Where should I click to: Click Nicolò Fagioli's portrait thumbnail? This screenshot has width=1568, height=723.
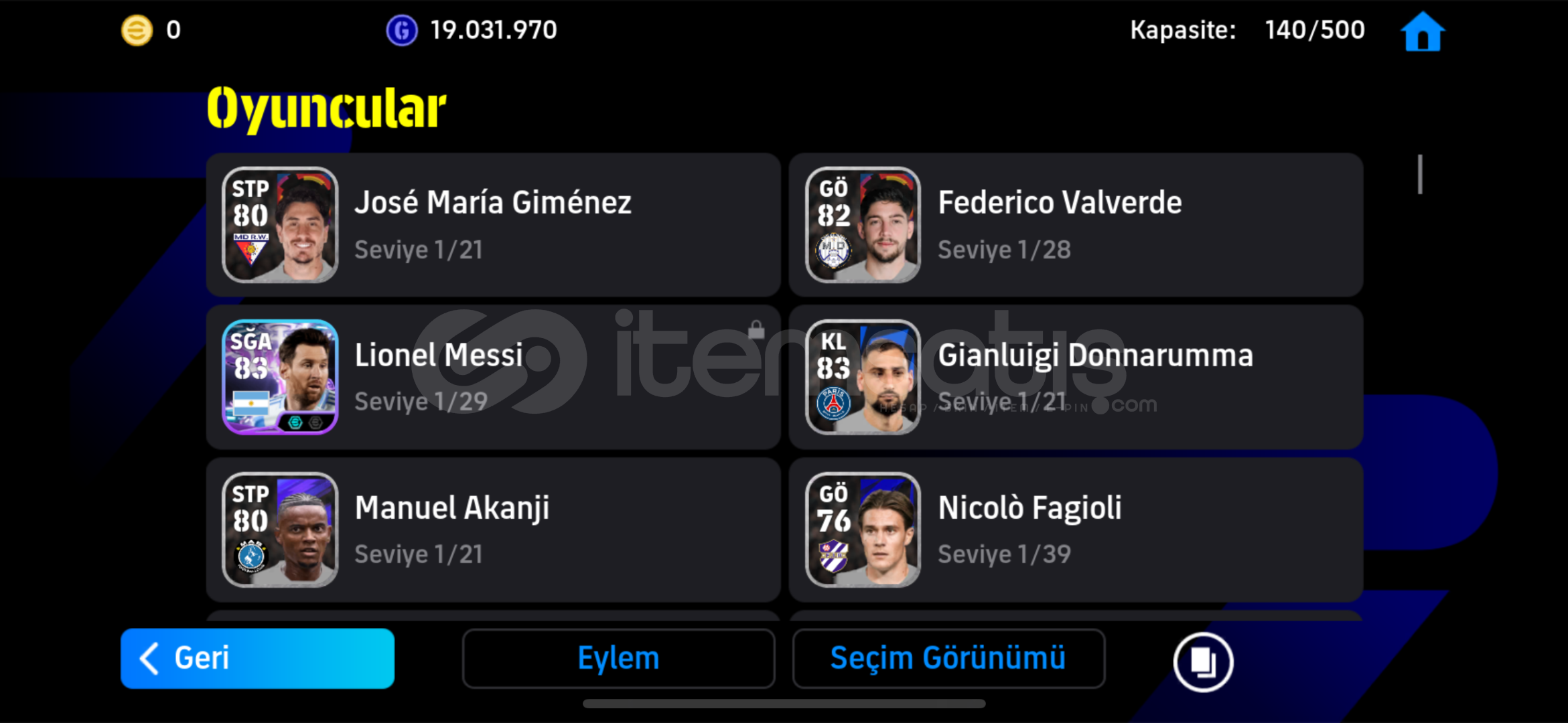pyautogui.click(x=863, y=530)
